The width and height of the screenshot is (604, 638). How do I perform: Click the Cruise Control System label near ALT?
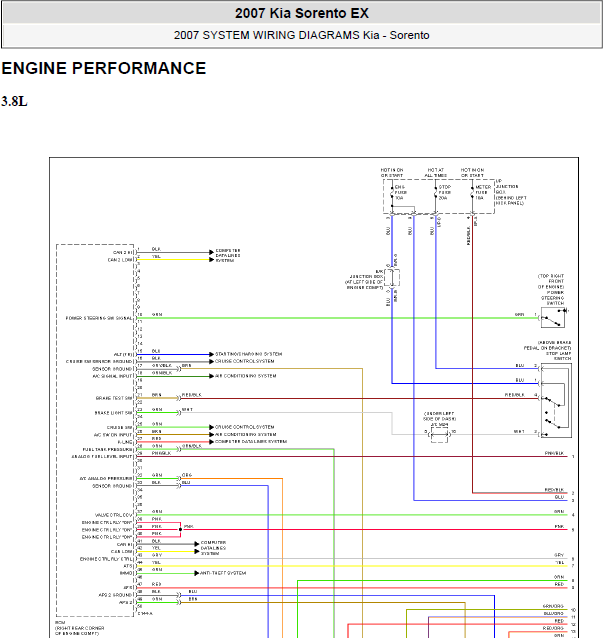(x=244, y=361)
